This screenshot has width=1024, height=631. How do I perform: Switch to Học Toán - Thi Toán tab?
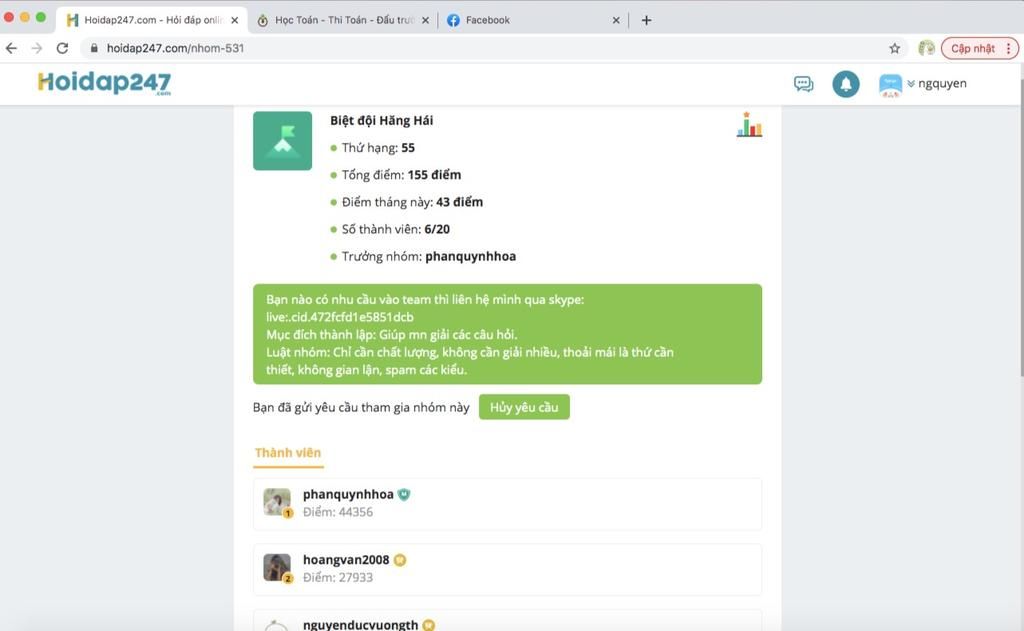343,20
